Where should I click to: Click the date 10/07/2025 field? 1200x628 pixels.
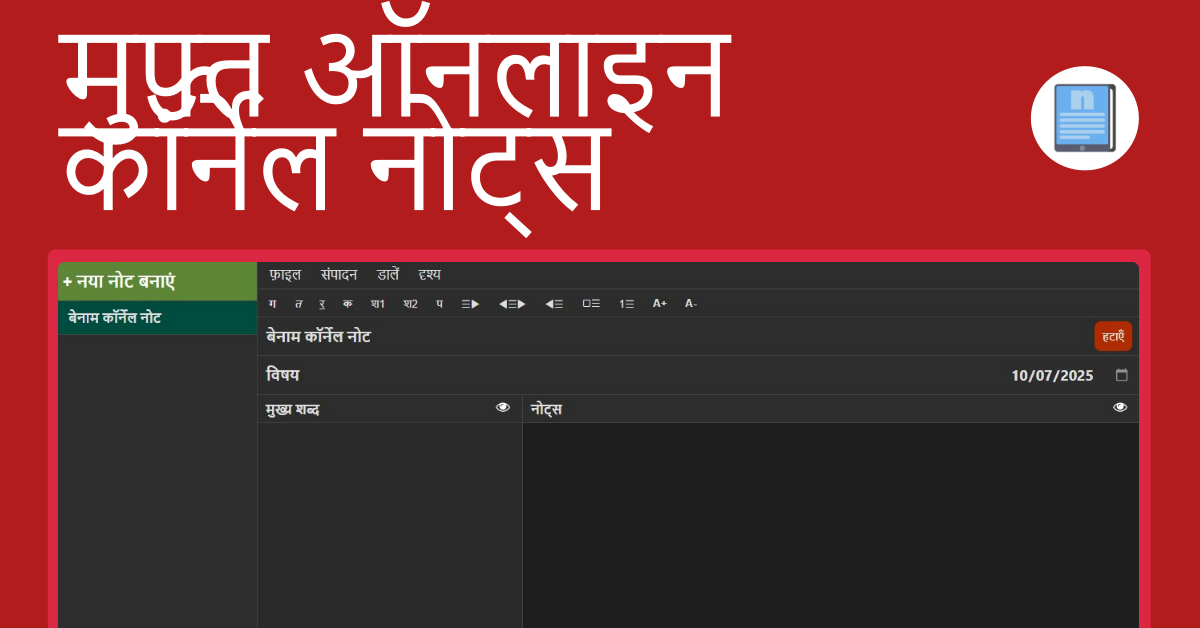click(1052, 376)
